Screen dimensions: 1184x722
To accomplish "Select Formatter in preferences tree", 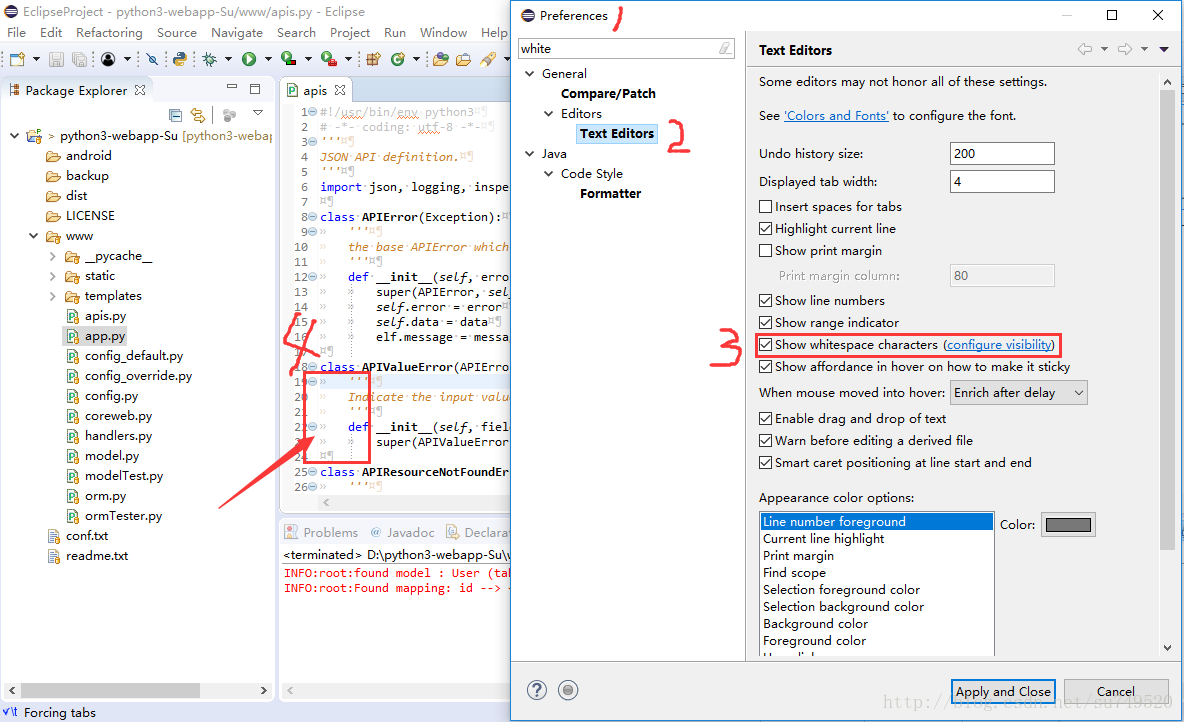I will click(x=610, y=193).
